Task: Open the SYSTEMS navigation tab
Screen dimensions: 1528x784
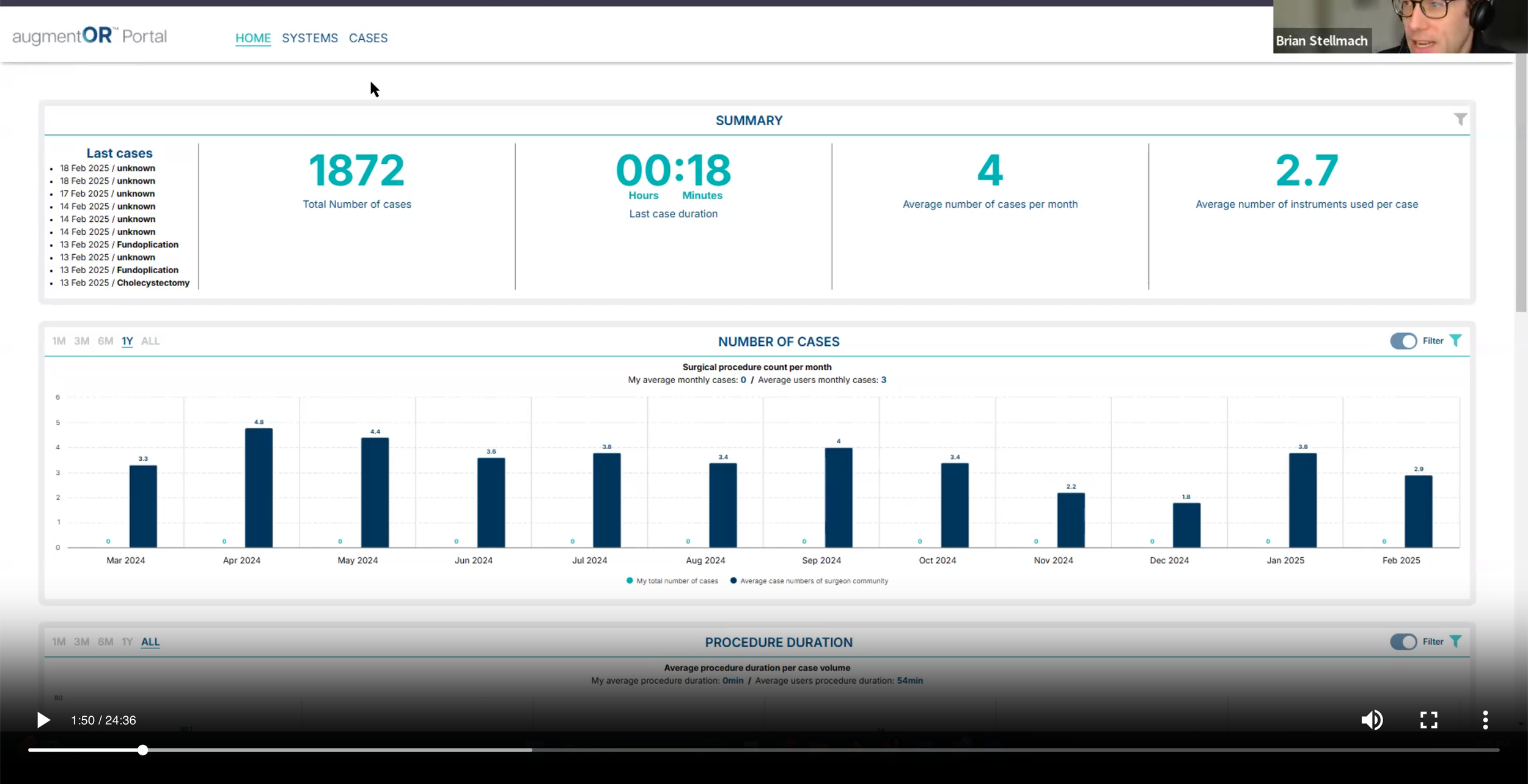Action: click(309, 38)
